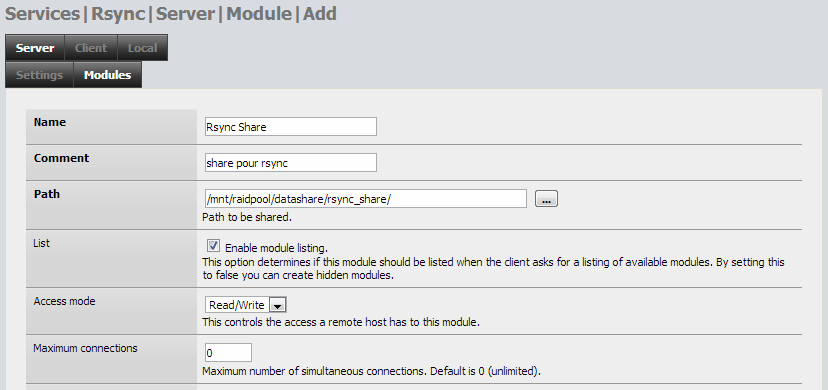This screenshot has width=828, height=390.
Task: Click the Services breadcrumb in the title
Action: tap(43, 14)
